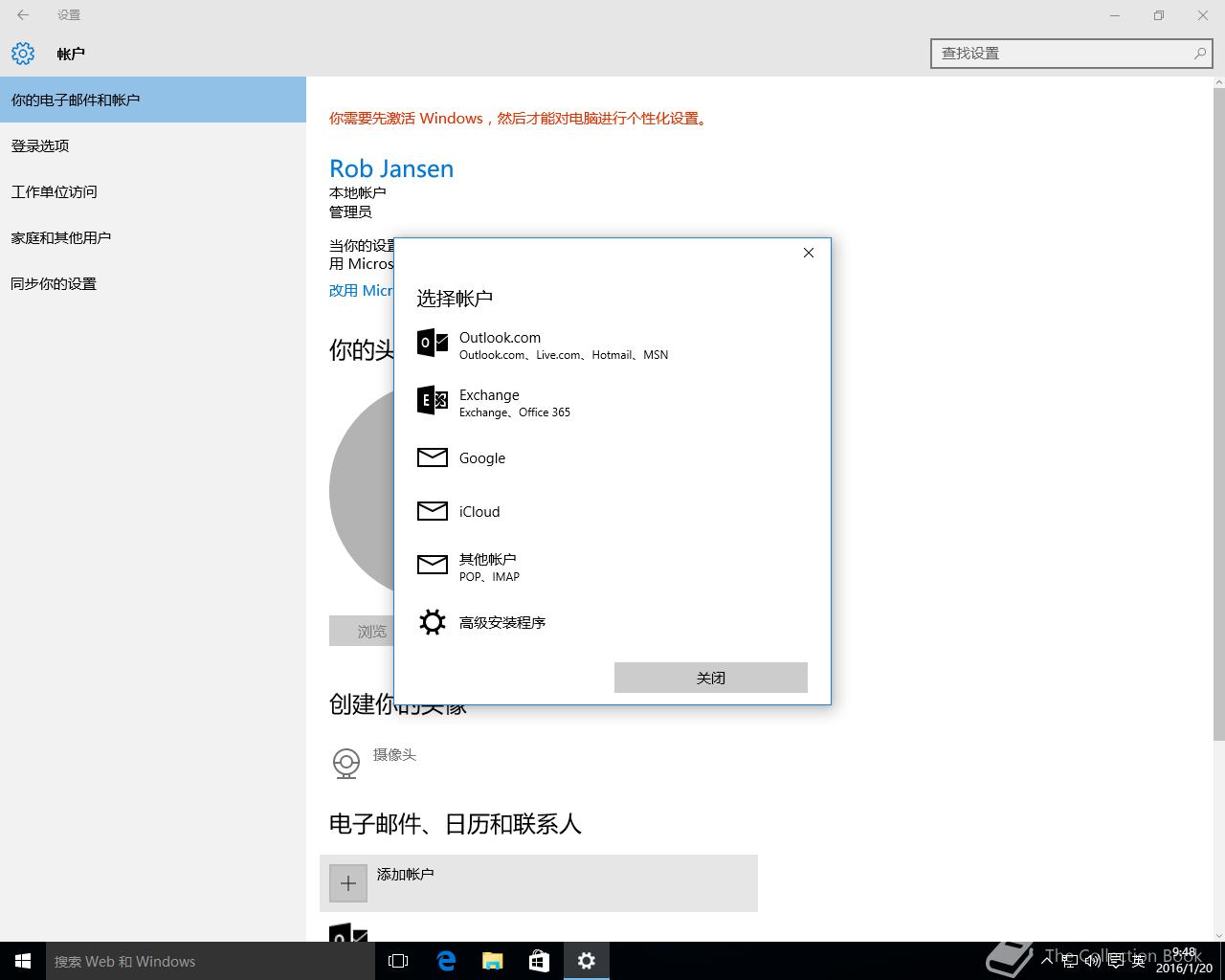Click the taskbar clock showing 2016/1/20
Screen dimensions: 1225x980
[x=1184, y=961]
